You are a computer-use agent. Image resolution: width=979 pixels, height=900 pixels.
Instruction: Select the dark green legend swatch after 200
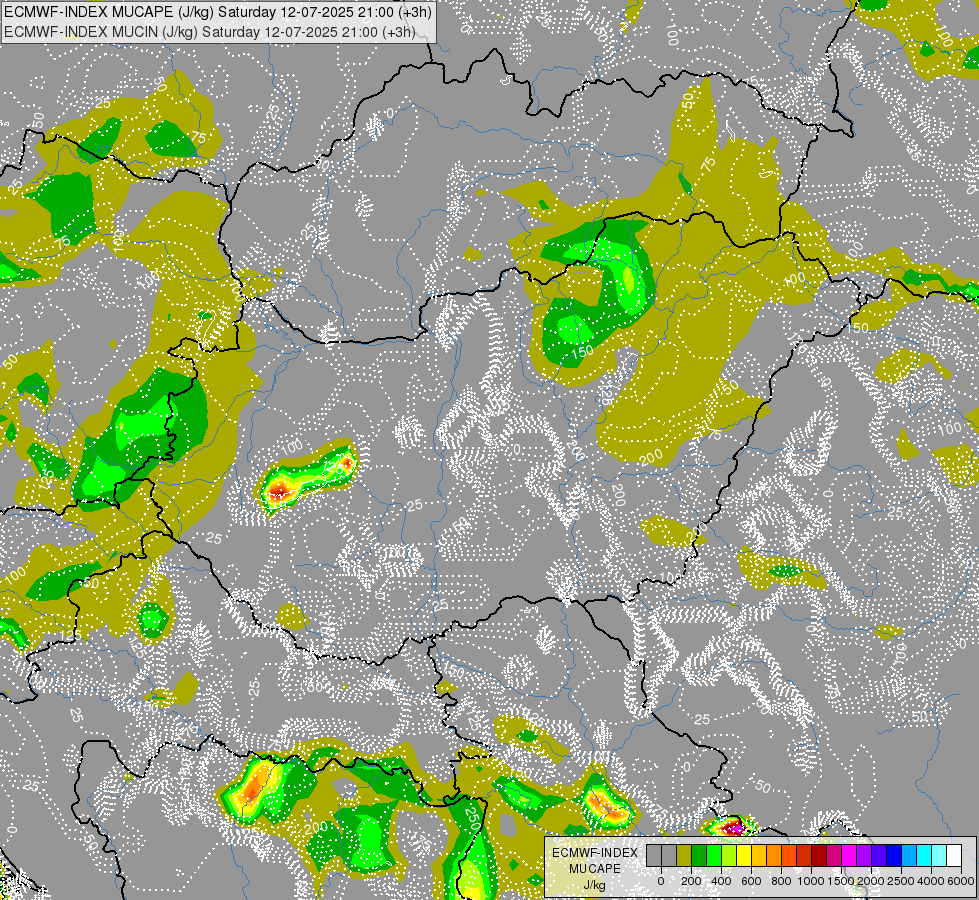(x=699, y=856)
